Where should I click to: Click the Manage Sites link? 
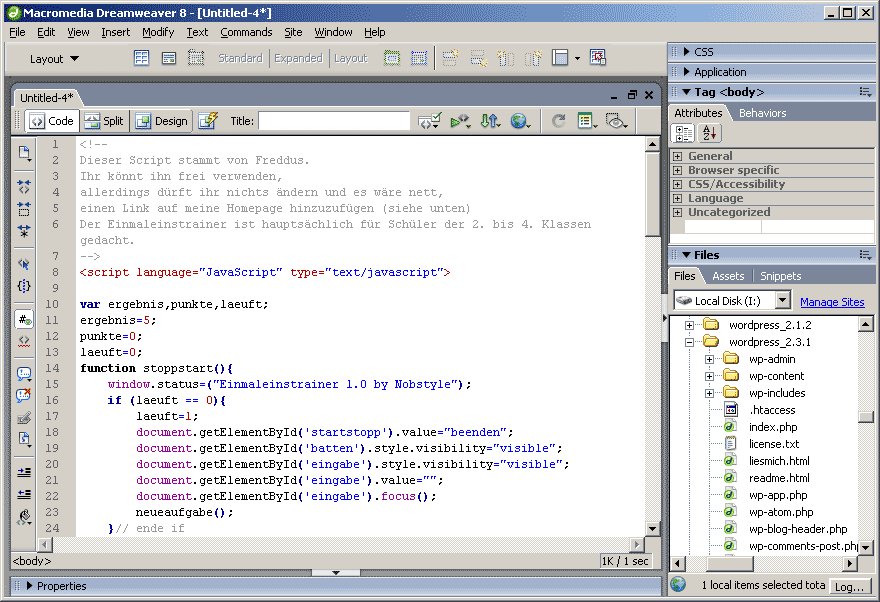coord(832,302)
